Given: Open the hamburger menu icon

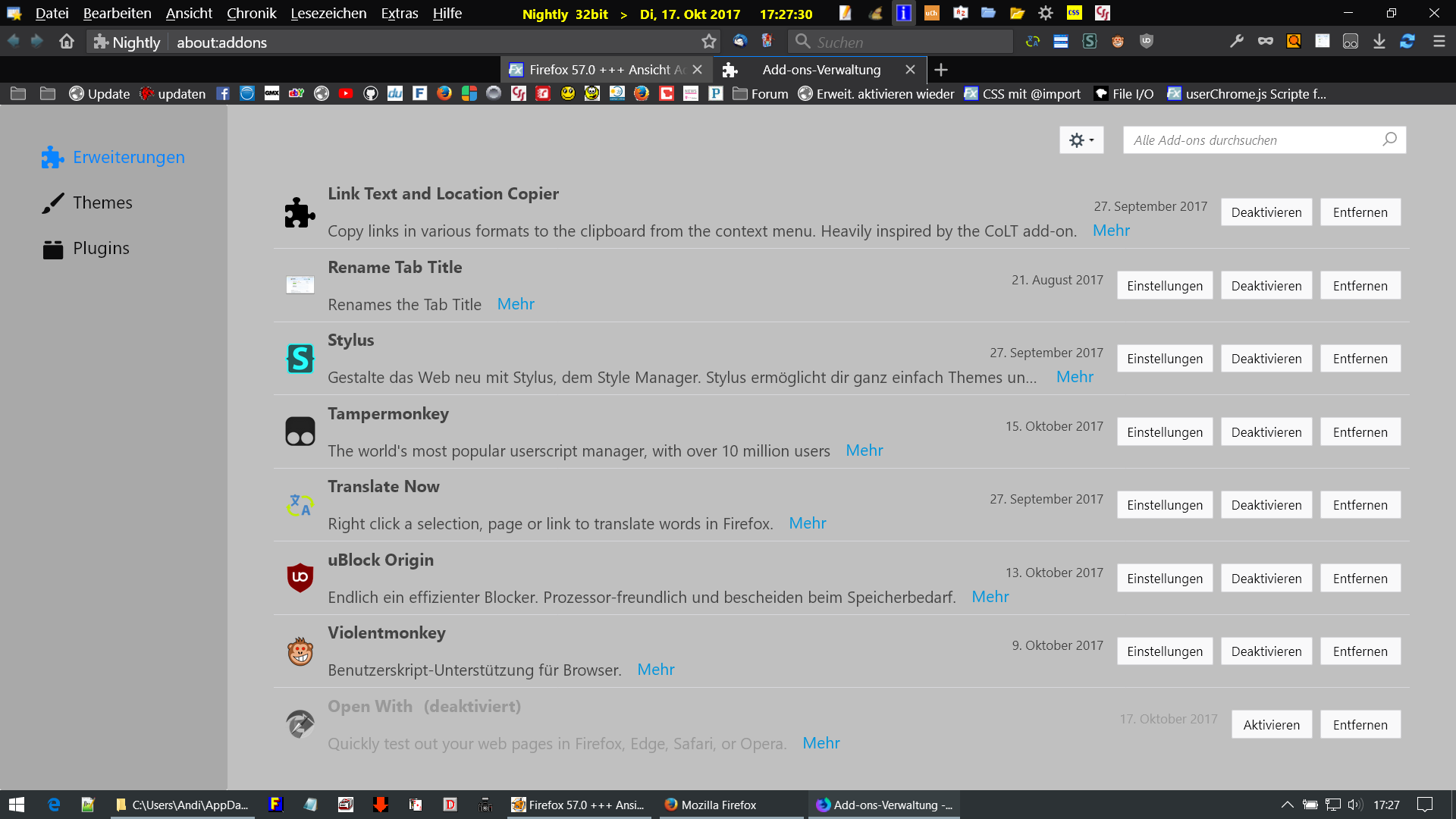Looking at the screenshot, I should pyautogui.click(x=1439, y=42).
